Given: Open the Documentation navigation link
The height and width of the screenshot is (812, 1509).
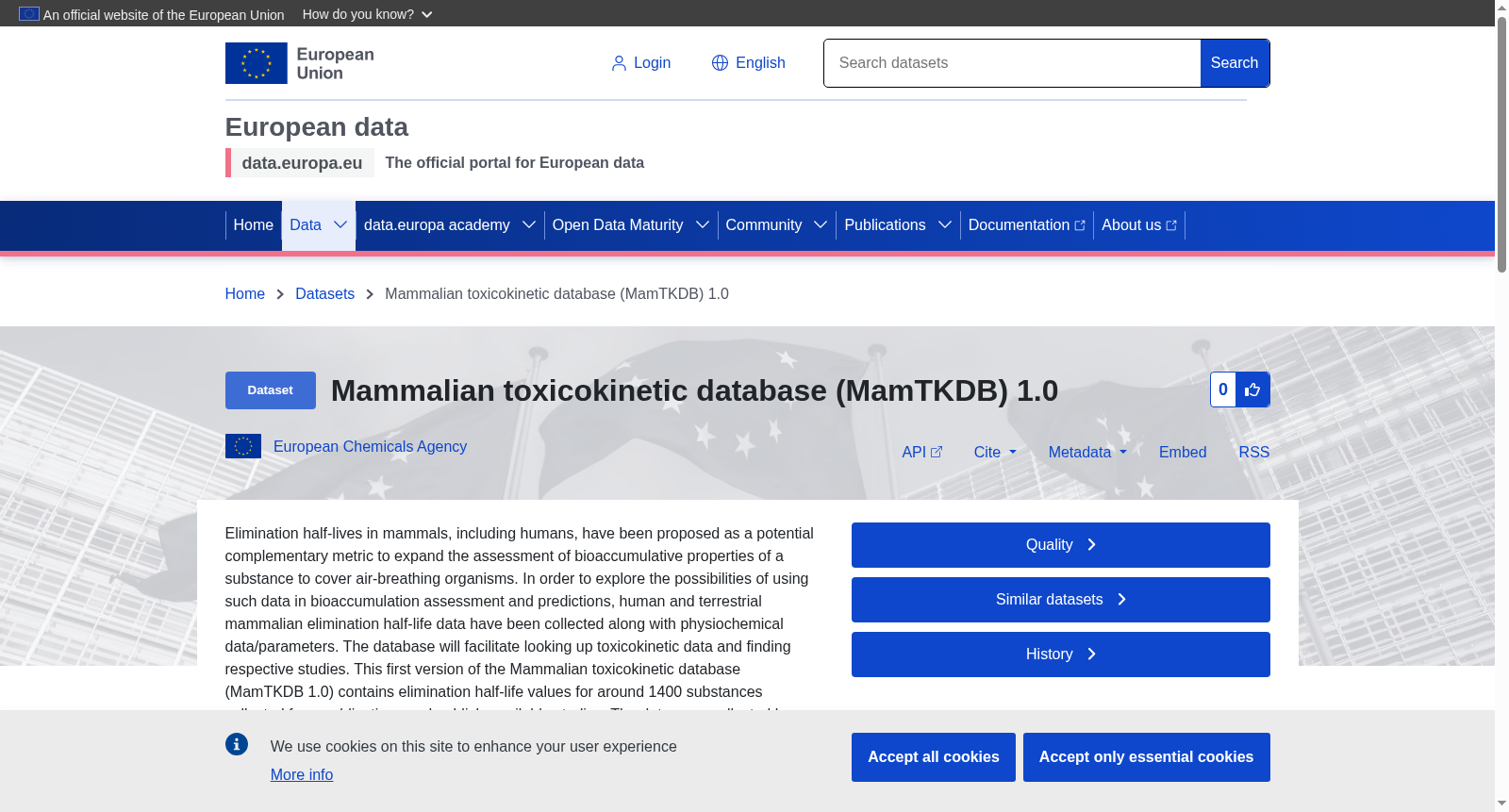Looking at the screenshot, I should point(1027,225).
